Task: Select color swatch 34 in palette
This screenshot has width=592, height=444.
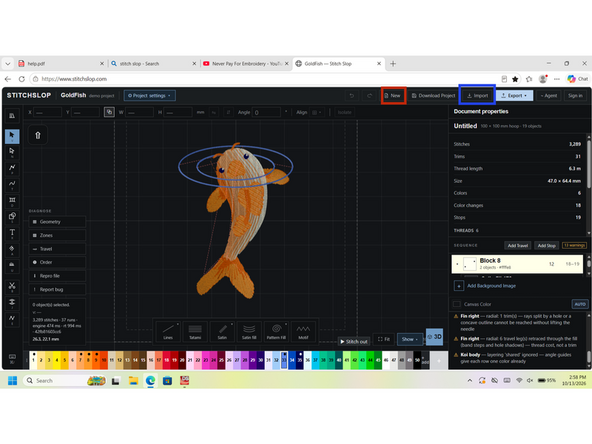Action: click(x=292, y=360)
